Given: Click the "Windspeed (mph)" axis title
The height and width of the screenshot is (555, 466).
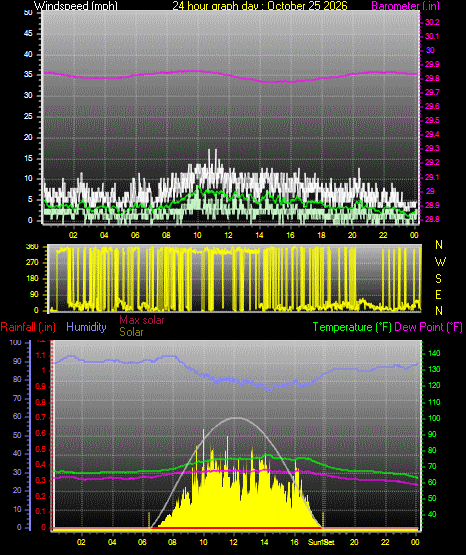Looking at the screenshot, I should click(75, 6).
